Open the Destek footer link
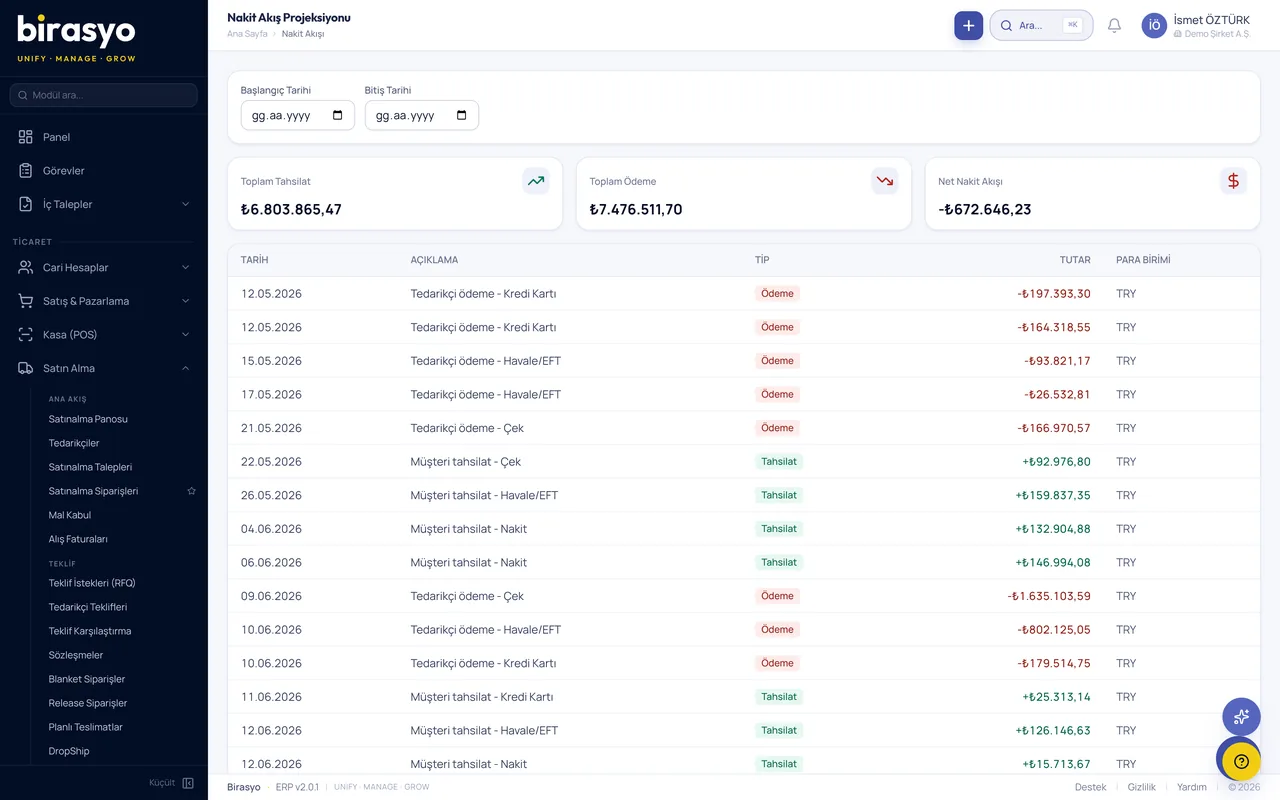The image size is (1280, 800). click(x=1090, y=787)
